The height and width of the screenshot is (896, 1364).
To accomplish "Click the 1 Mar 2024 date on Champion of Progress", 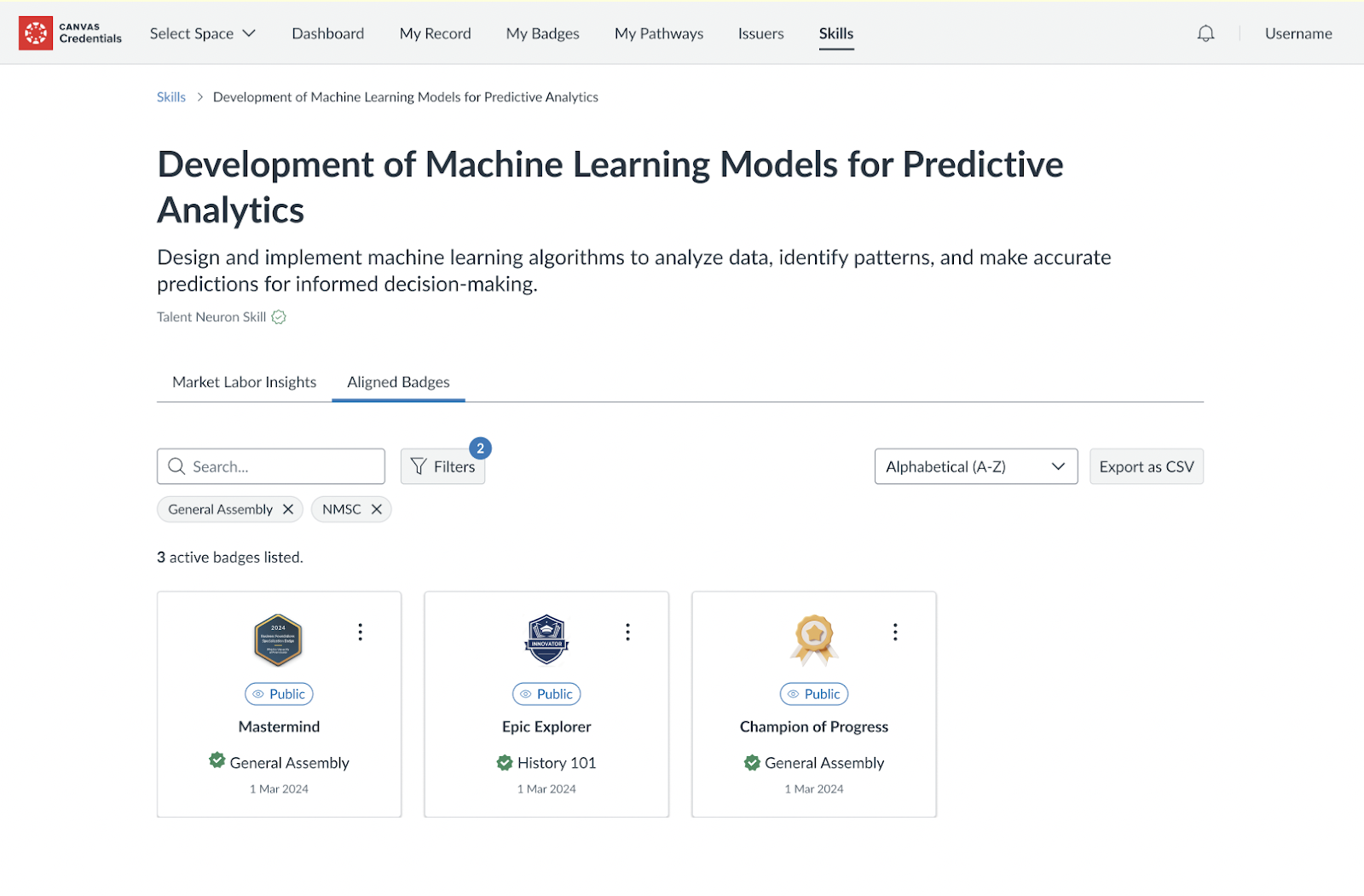I will click(x=814, y=789).
